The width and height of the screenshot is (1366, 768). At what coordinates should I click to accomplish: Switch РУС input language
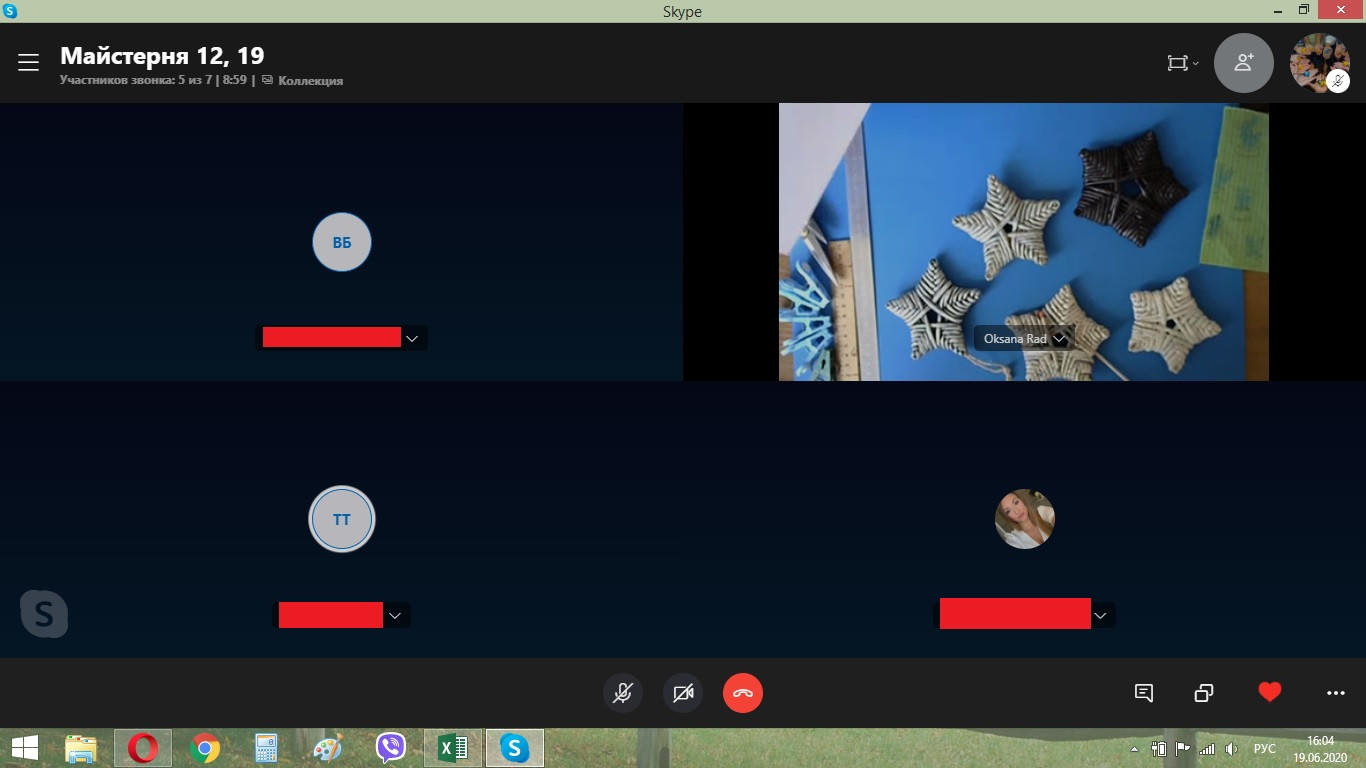1265,749
